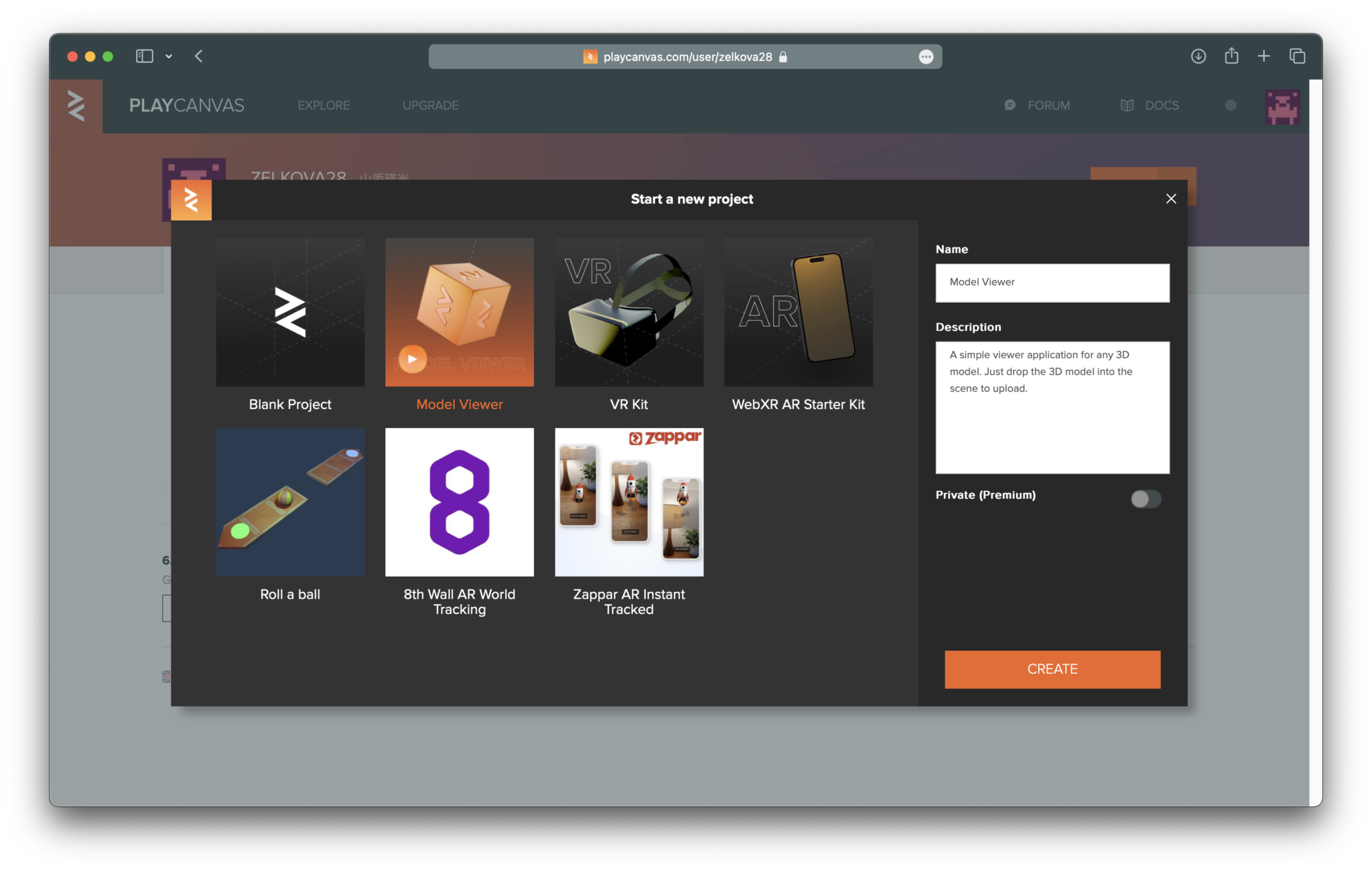This screenshot has width=1372, height=872.
Task: Enable the Private (Premium) toggle
Action: (x=1146, y=499)
